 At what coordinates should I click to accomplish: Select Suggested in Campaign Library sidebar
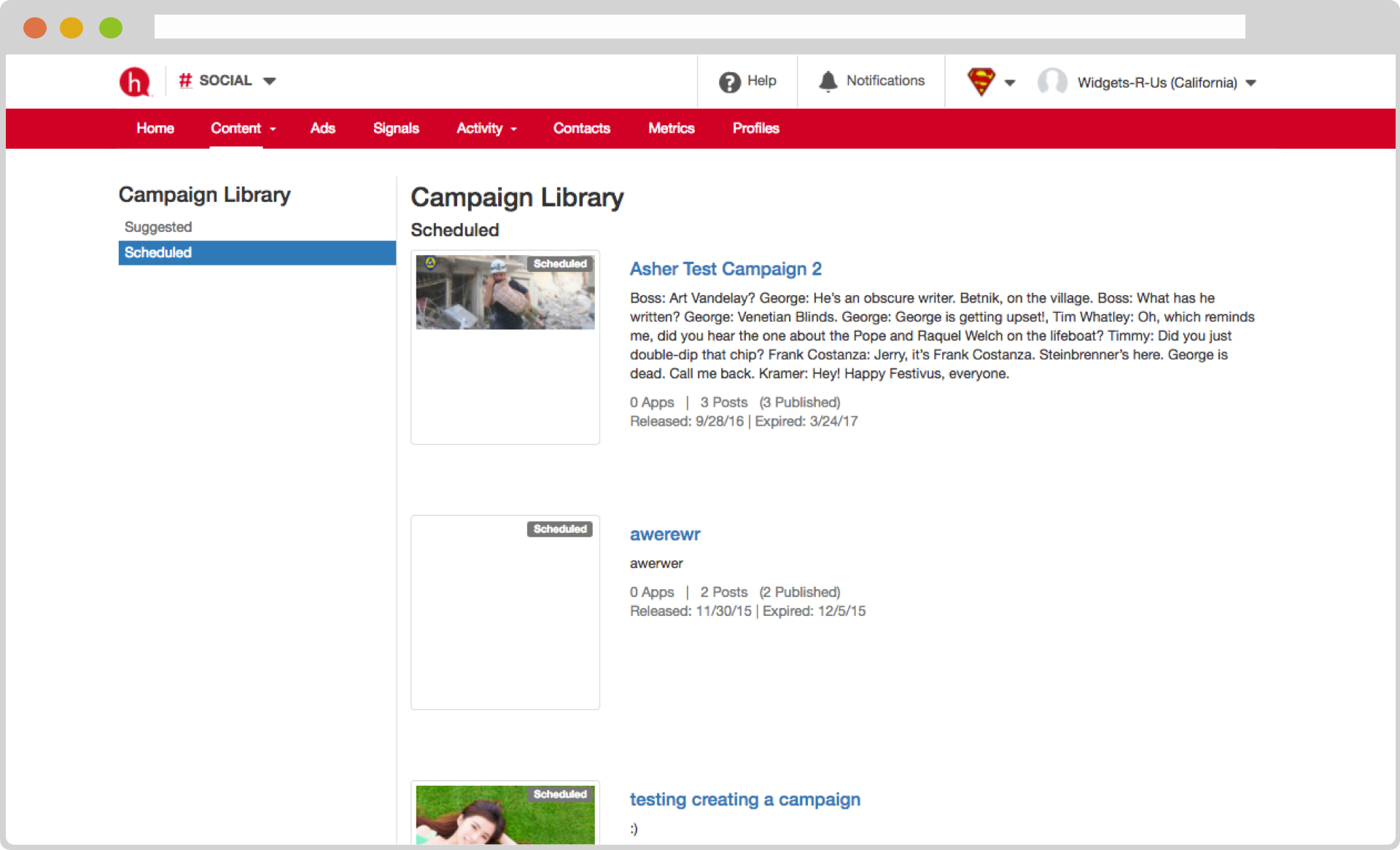click(158, 227)
